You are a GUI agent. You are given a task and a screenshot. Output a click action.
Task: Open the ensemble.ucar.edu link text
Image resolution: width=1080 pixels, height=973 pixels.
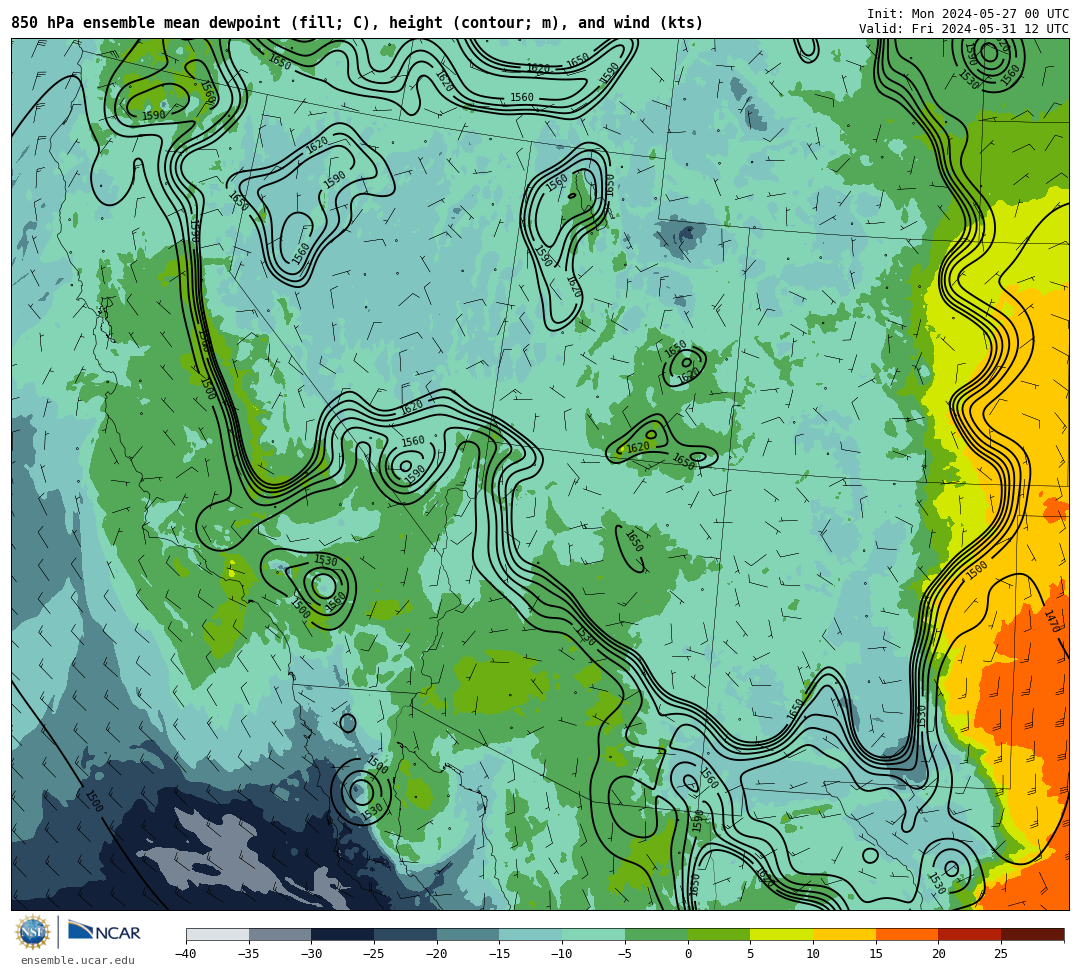[78, 960]
